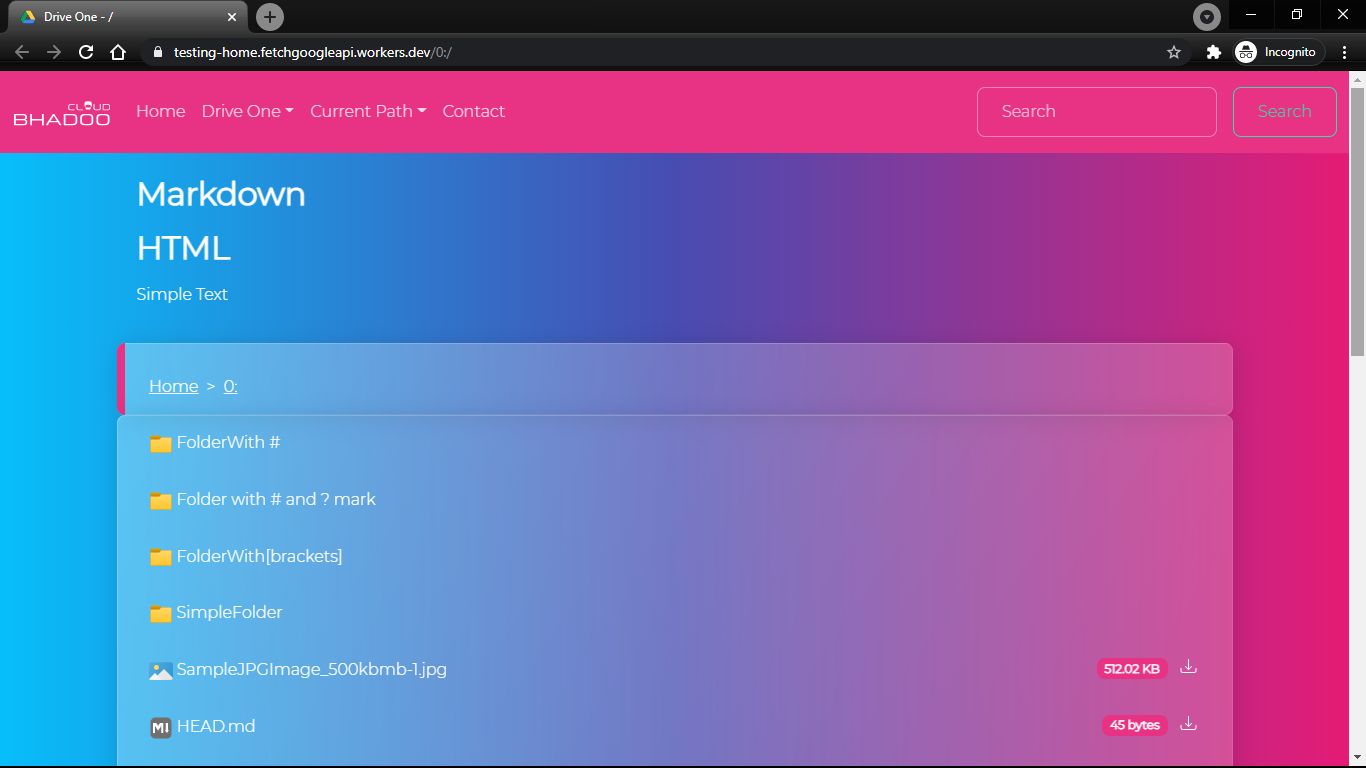Viewport: 1366px width, 768px height.
Task: Open the FolderWith[brackets] folder
Action: point(259,556)
